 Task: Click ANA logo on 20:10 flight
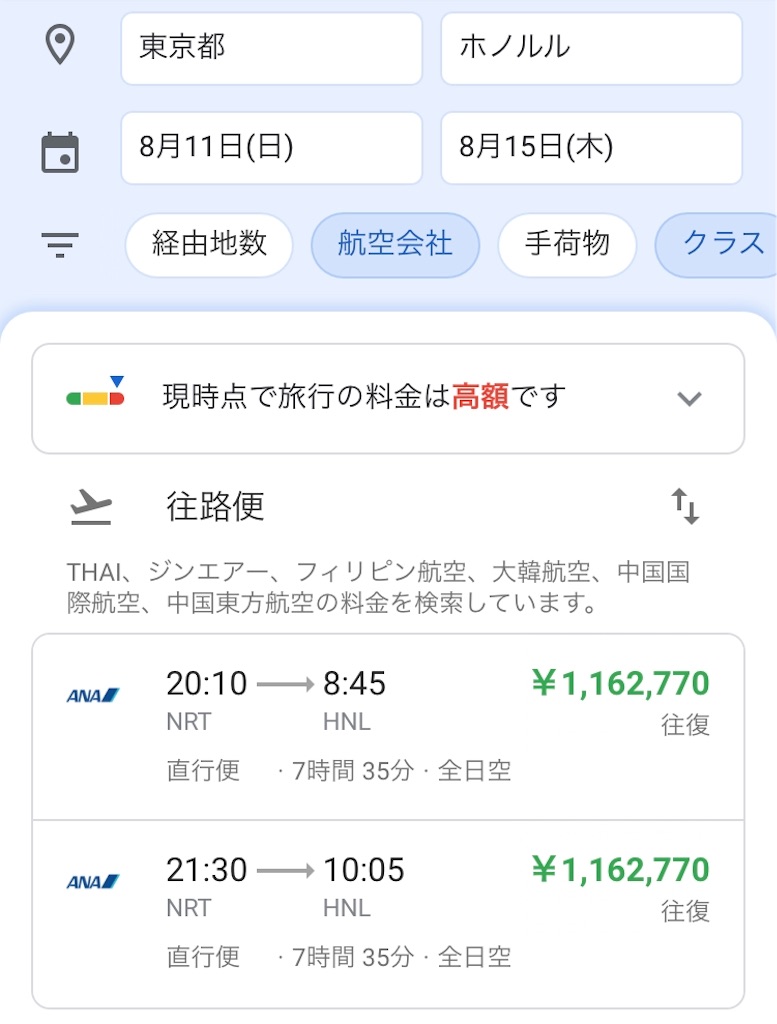click(x=93, y=696)
